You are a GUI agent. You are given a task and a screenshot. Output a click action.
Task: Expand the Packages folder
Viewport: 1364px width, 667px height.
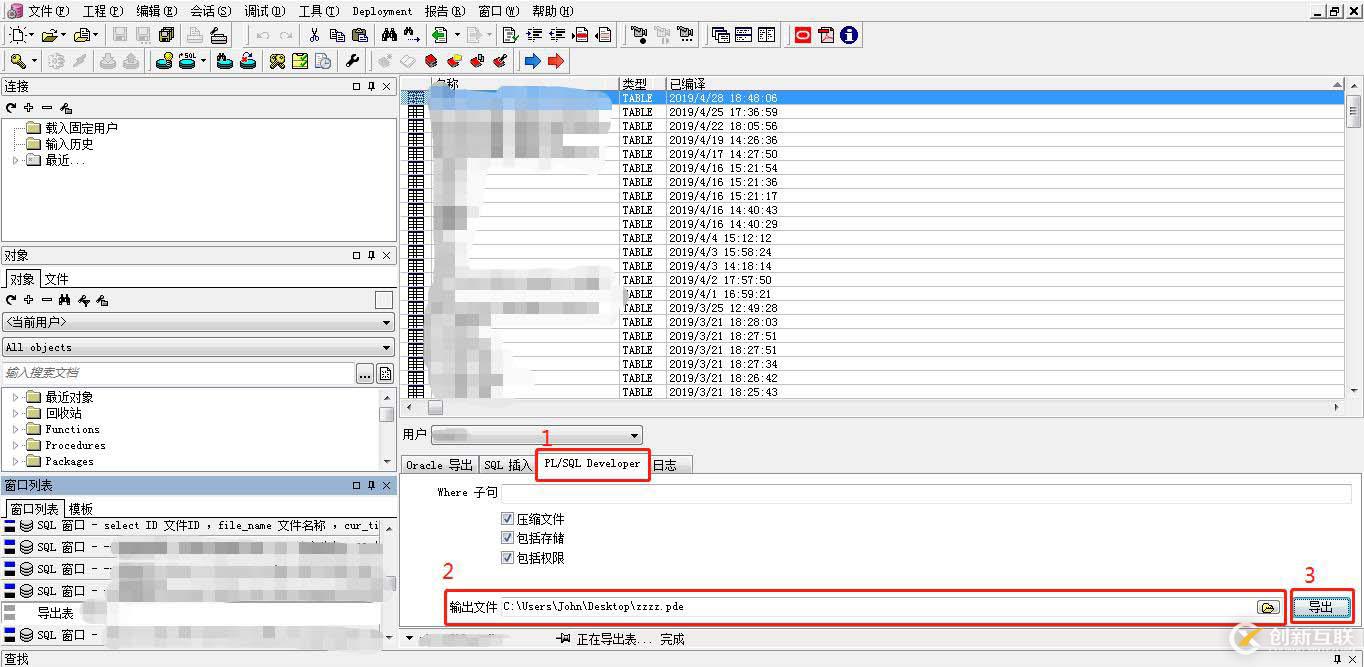coord(15,461)
